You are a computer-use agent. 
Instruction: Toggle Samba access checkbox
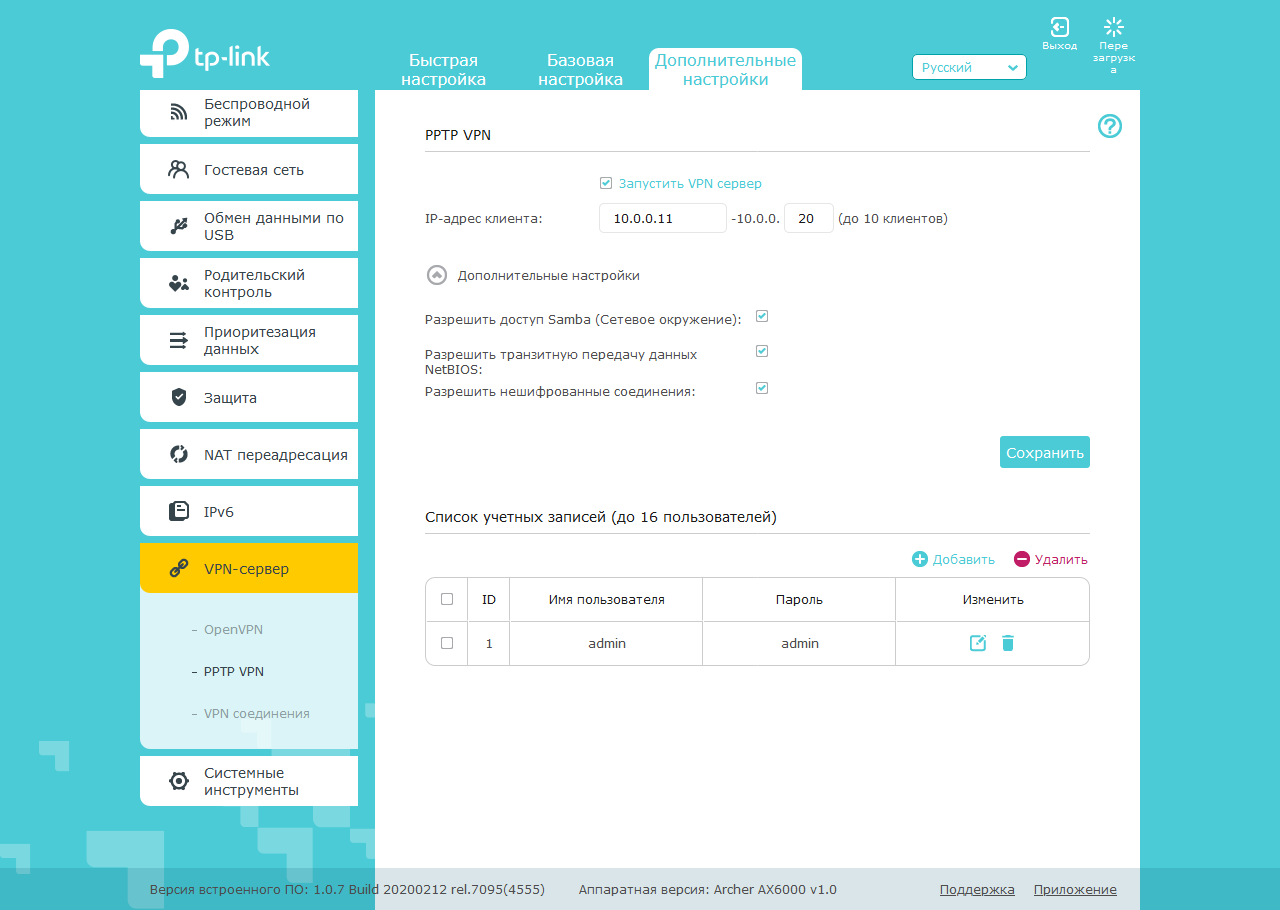coord(762,316)
